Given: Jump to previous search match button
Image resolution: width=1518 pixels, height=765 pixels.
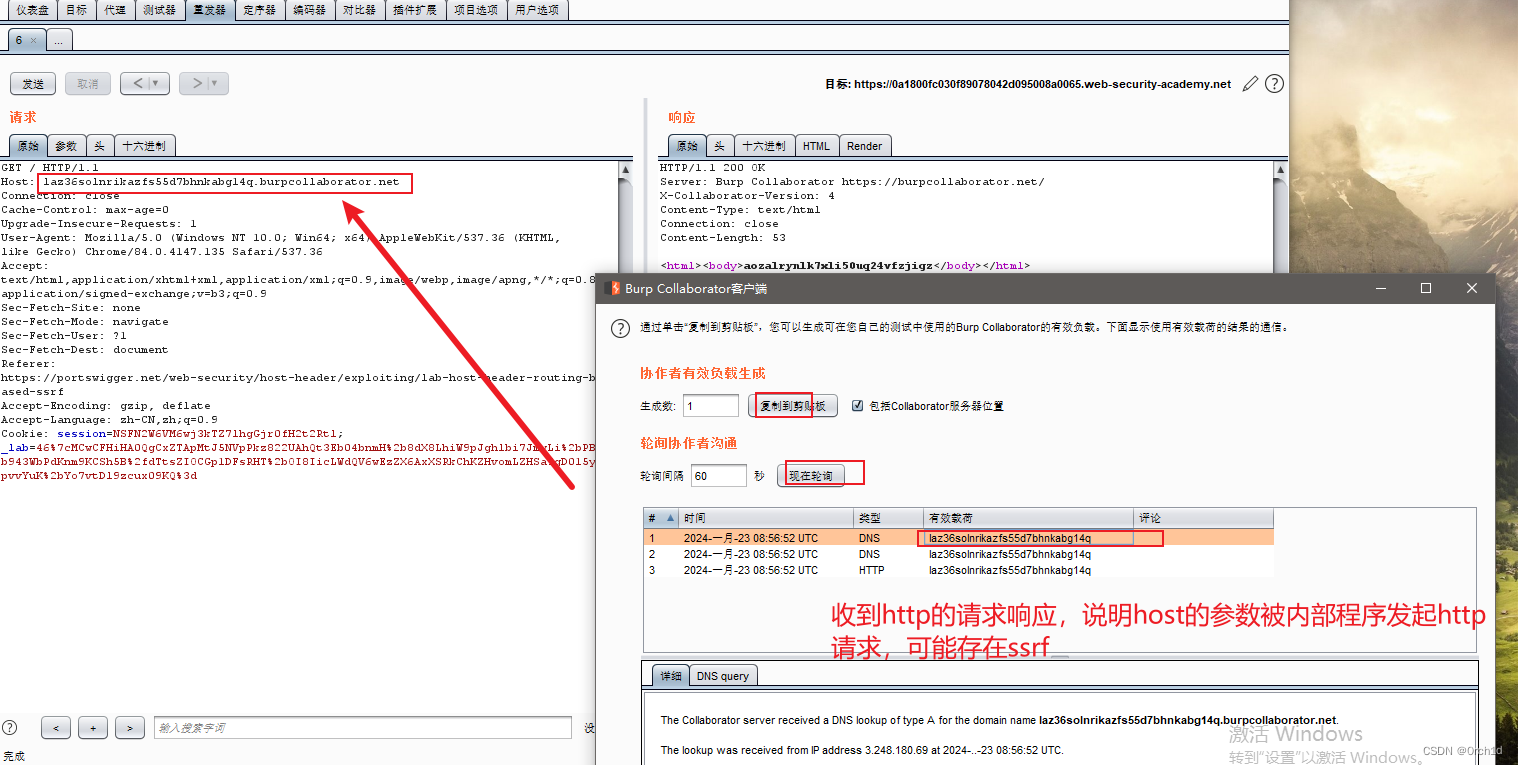Looking at the screenshot, I should tap(55, 728).
